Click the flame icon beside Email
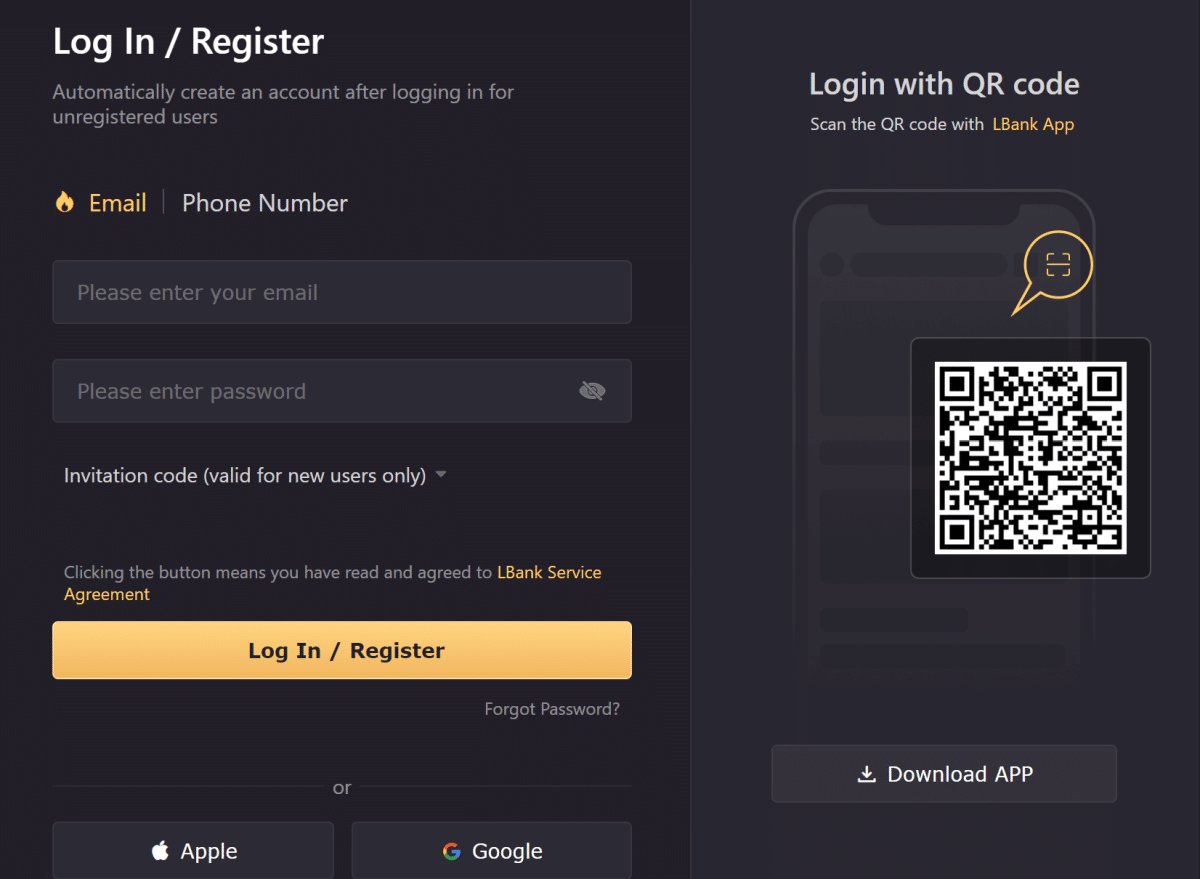 (65, 202)
